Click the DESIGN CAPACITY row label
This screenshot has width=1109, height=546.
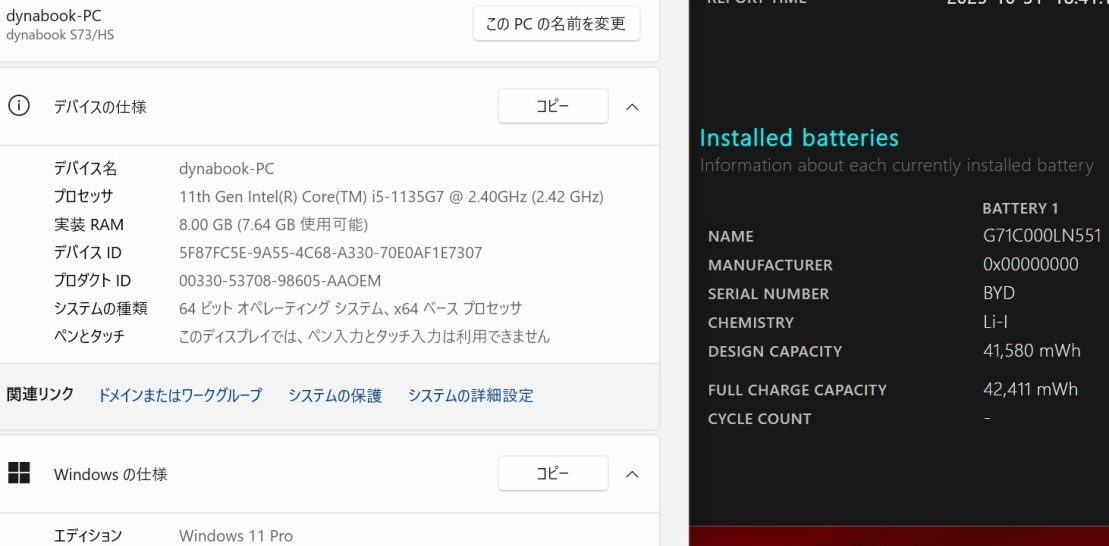pos(774,352)
